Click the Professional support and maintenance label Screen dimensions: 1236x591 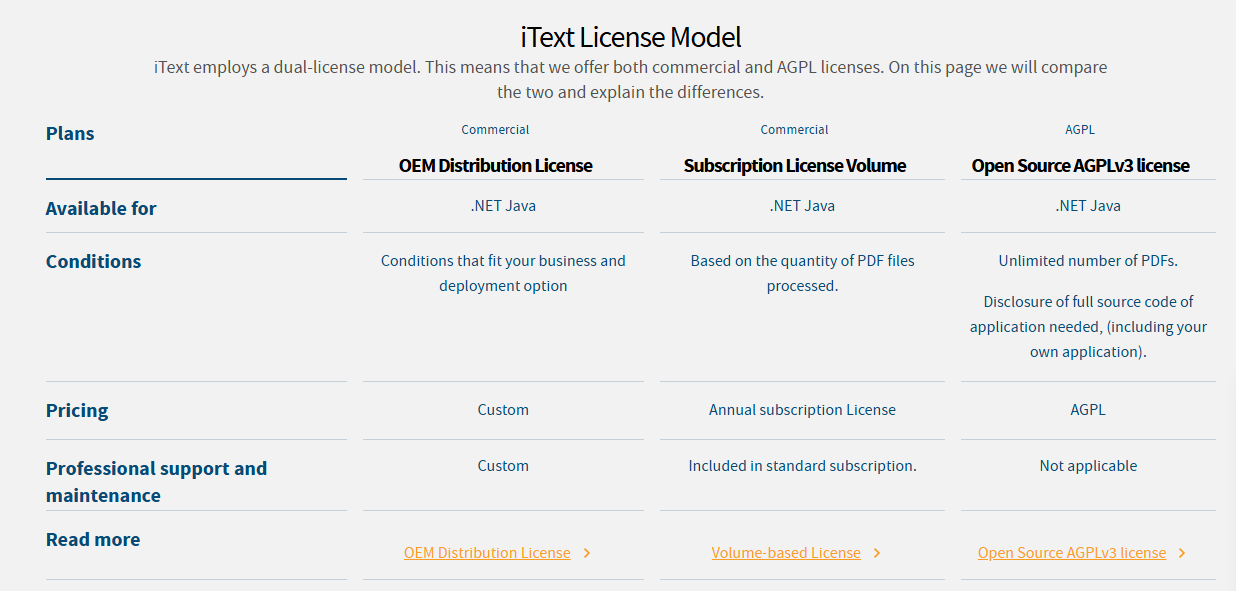coord(156,482)
